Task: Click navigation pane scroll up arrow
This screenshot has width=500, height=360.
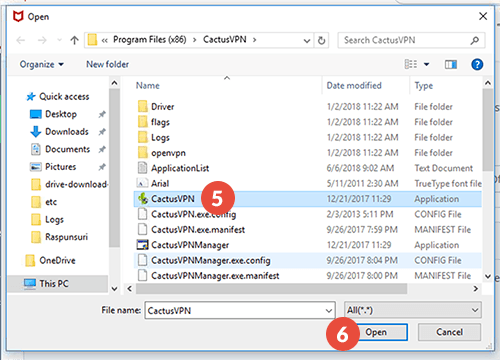Action: click(x=115, y=83)
